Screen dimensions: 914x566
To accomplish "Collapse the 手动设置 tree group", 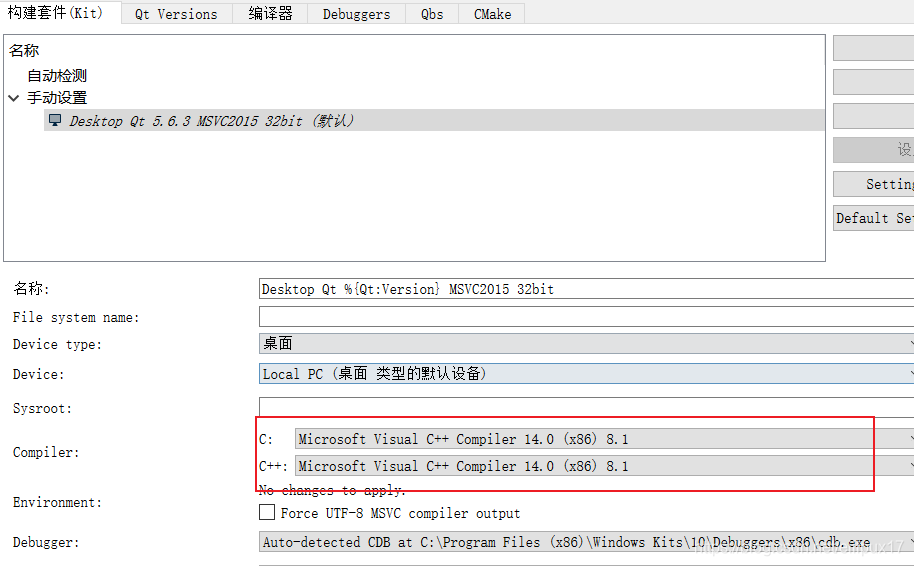I will (14, 98).
